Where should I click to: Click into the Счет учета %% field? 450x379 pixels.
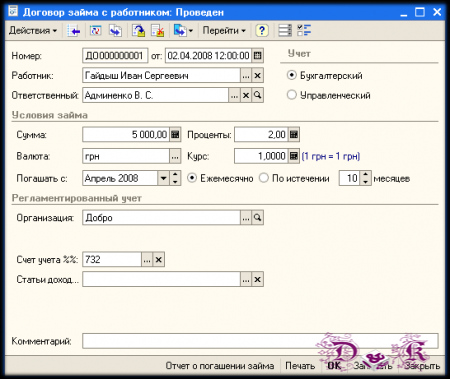pos(112,259)
